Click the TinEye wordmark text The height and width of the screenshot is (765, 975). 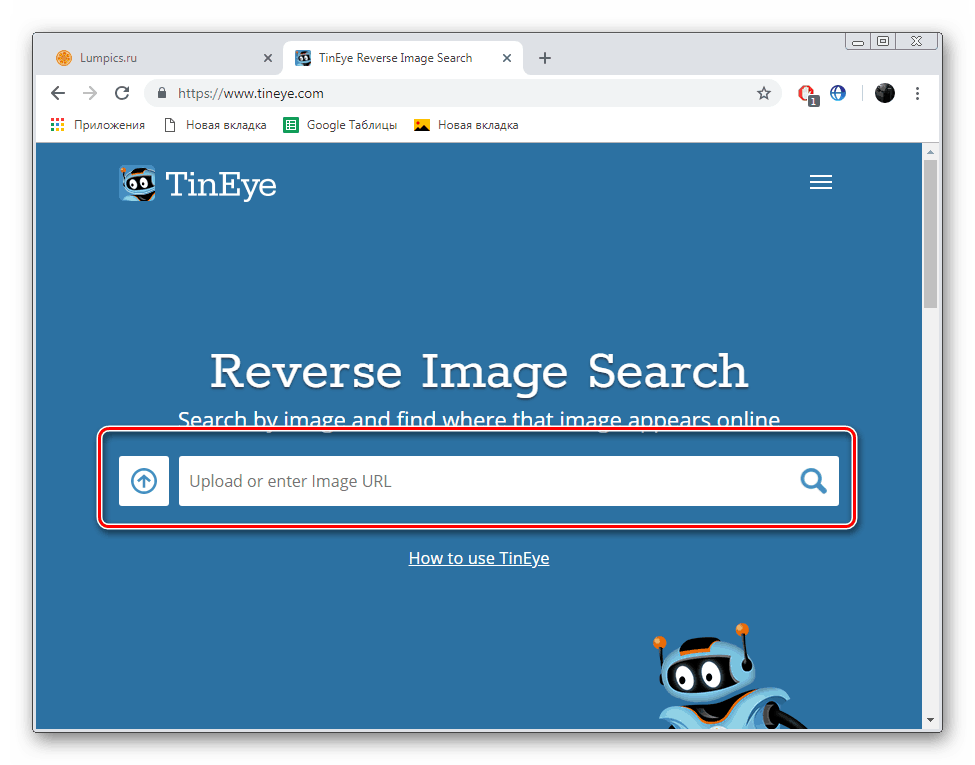pos(221,185)
